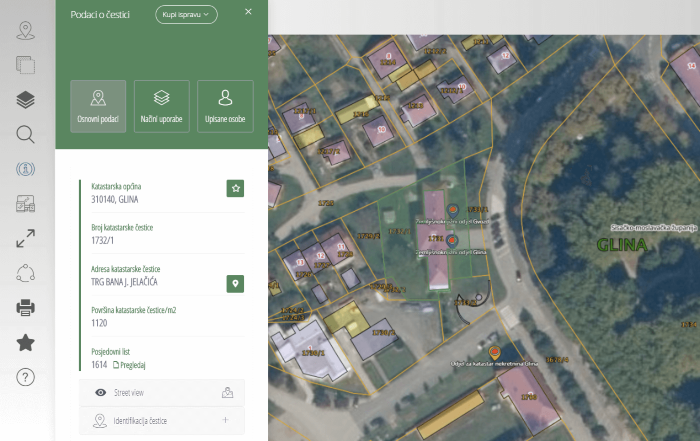Click parcel label 1708 on map
This screenshot has width=700, height=441.
(529, 397)
